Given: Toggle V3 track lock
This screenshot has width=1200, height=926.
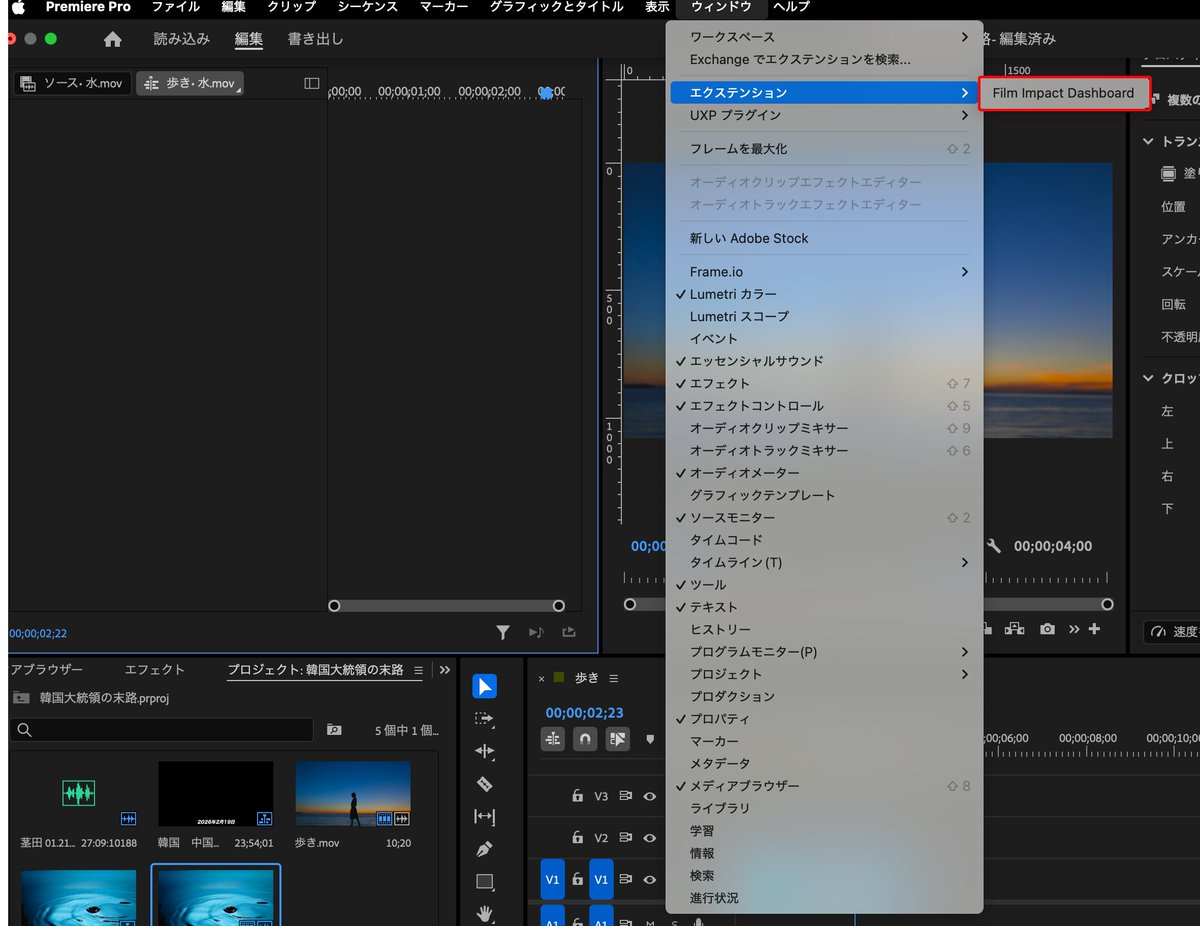Looking at the screenshot, I should pyautogui.click(x=577, y=796).
